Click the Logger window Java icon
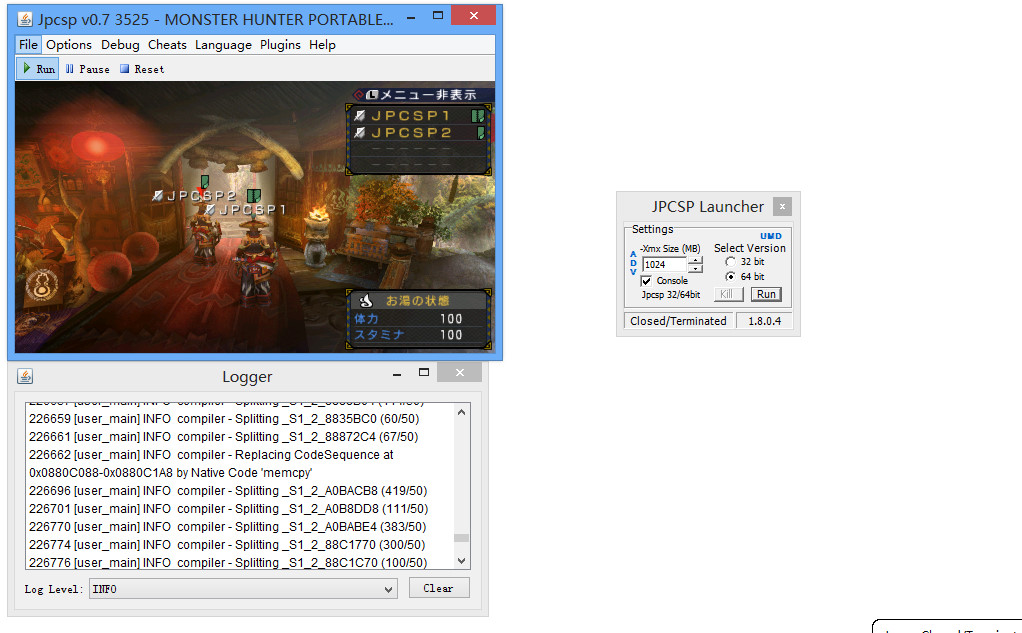The height and width of the screenshot is (633, 1022). (x=25, y=376)
